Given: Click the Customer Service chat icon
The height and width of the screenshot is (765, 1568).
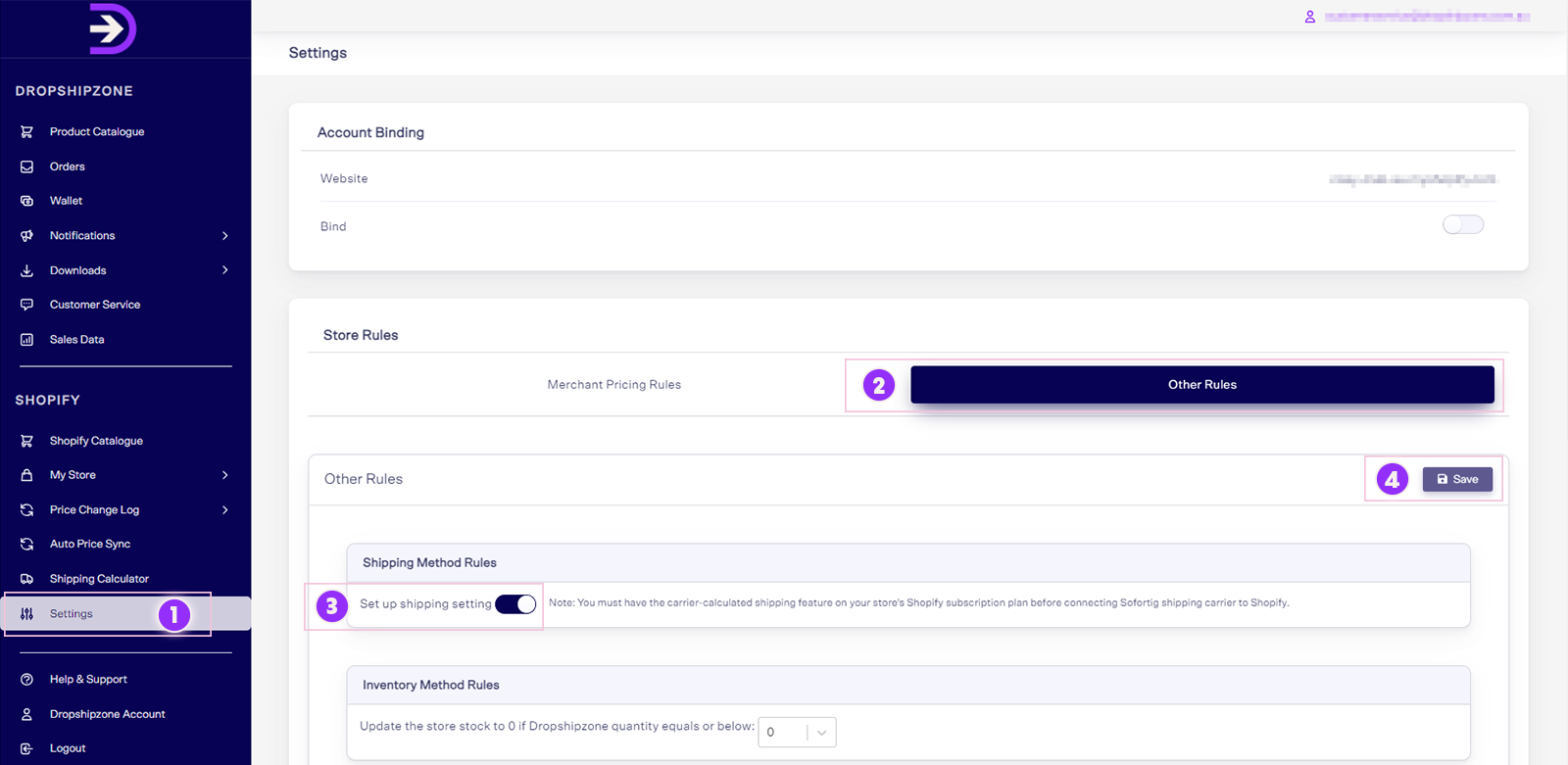Looking at the screenshot, I should point(27,305).
